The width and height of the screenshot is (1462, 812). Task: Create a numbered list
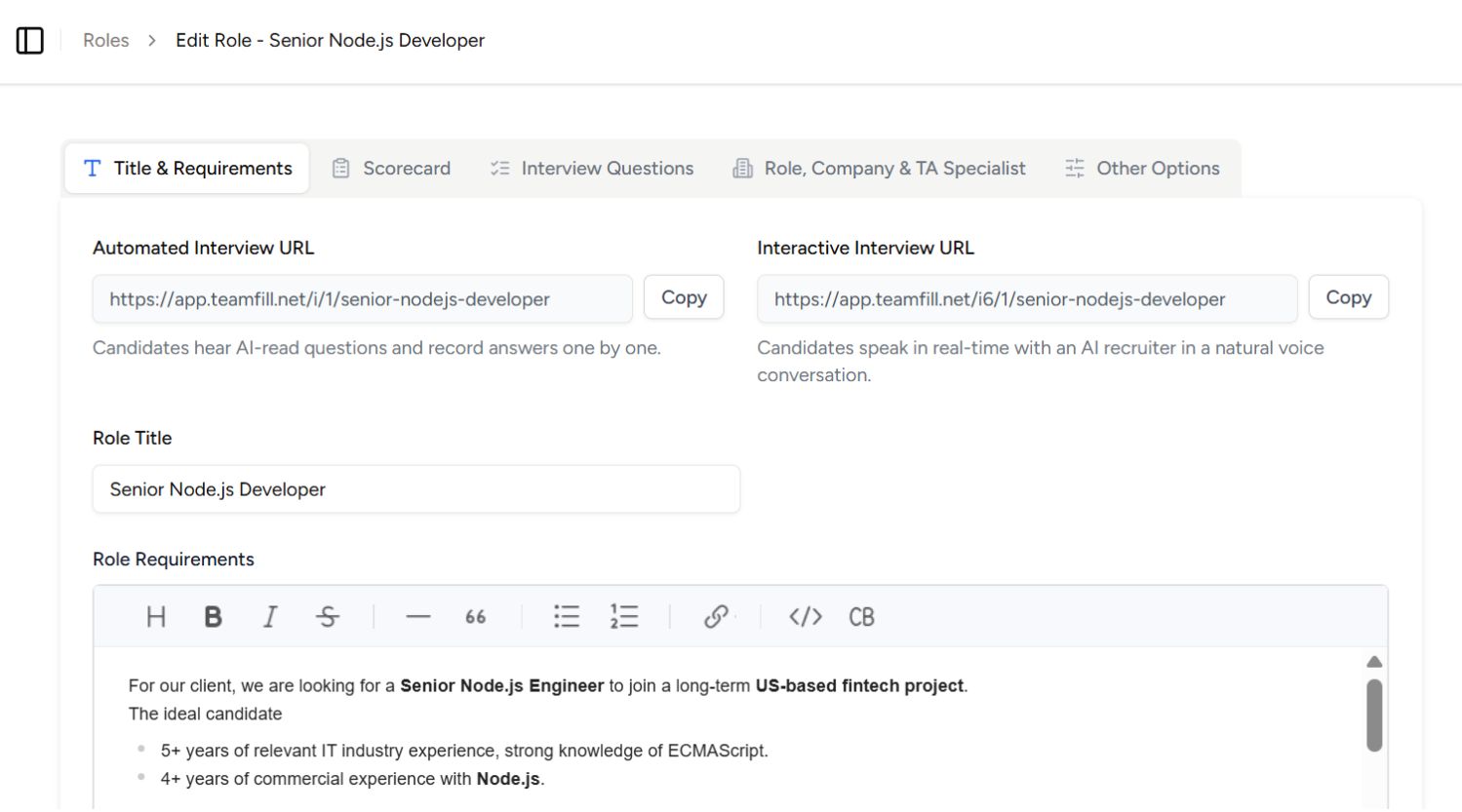pos(624,616)
